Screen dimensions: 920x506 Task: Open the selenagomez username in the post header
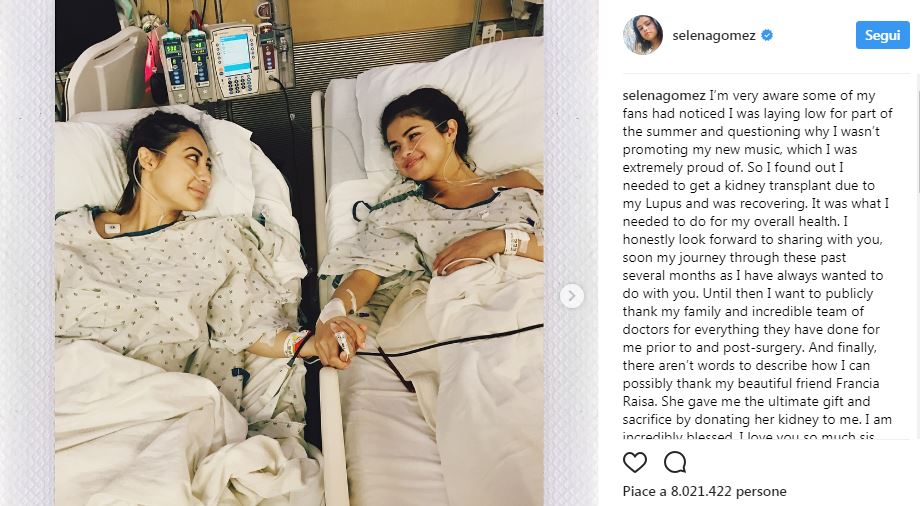coord(713,35)
